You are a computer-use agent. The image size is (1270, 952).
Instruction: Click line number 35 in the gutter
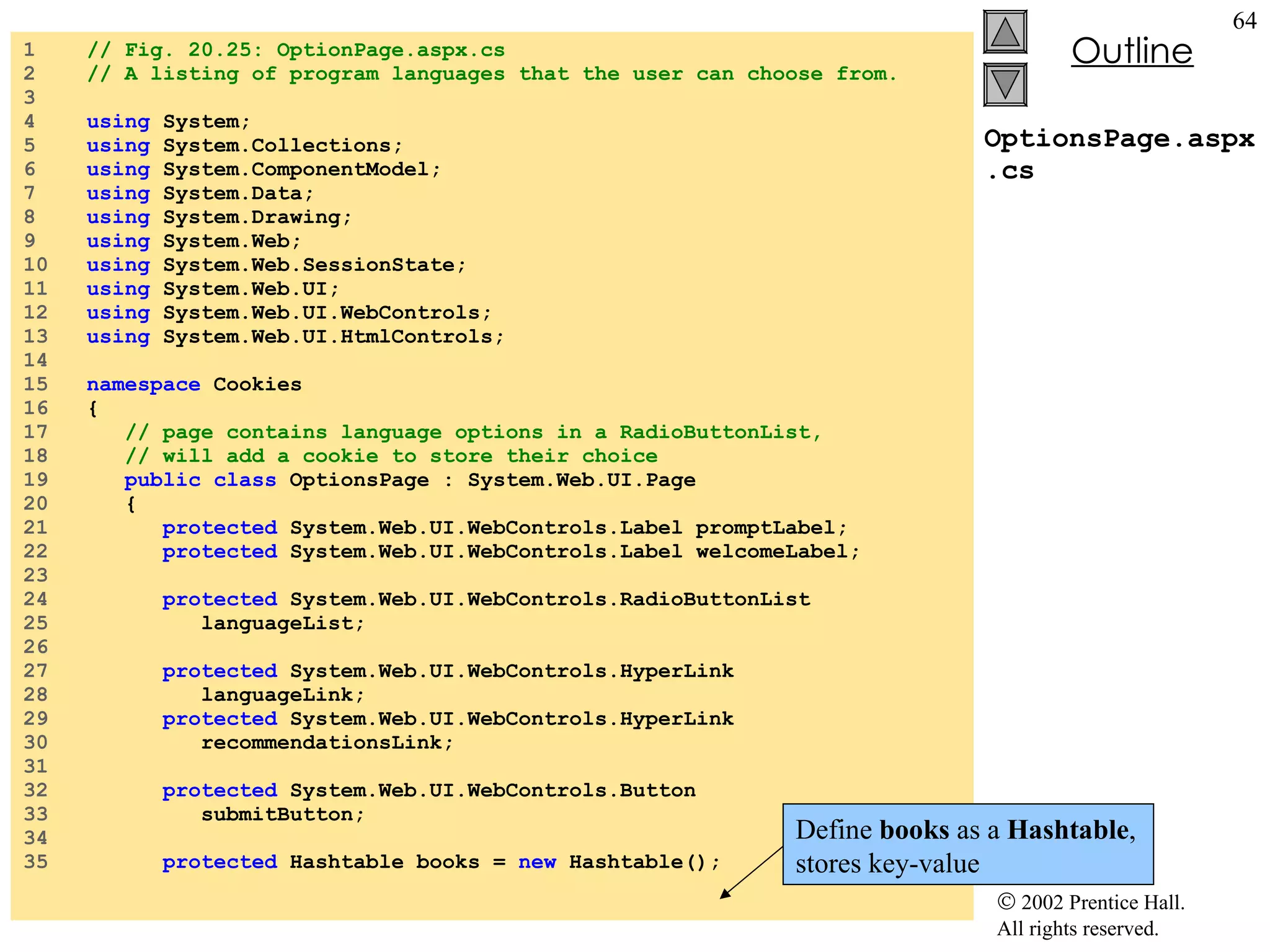pos(36,862)
